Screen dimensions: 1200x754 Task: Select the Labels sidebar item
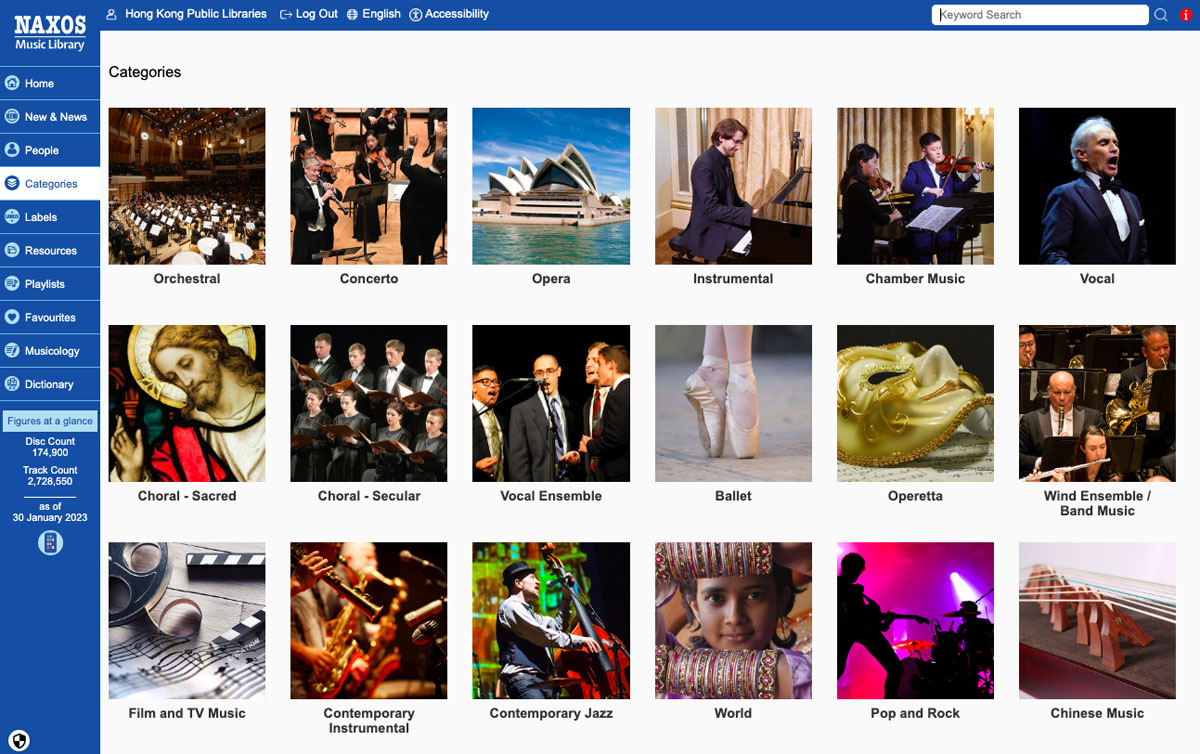[41, 217]
